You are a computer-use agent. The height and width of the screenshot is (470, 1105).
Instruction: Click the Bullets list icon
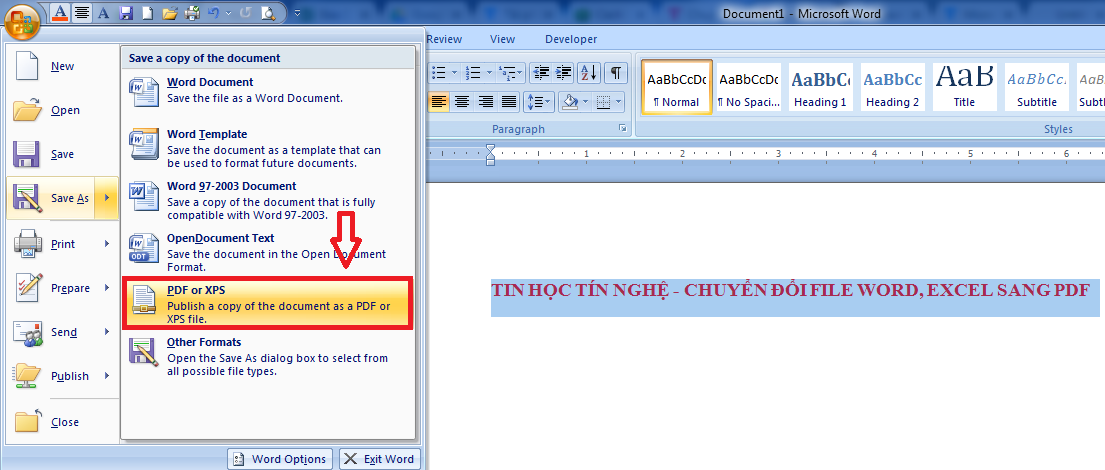click(x=438, y=72)
